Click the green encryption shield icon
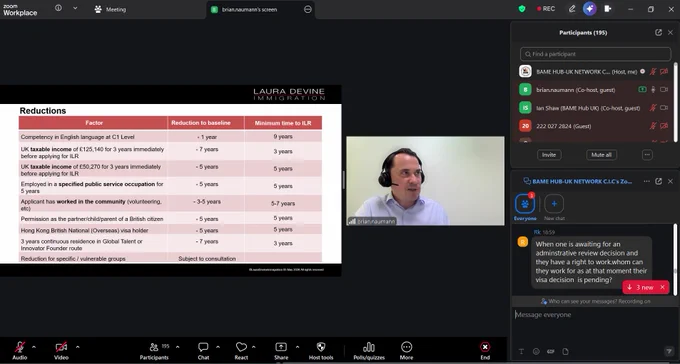This screenshot has width=680, height=364. (522, 9)
